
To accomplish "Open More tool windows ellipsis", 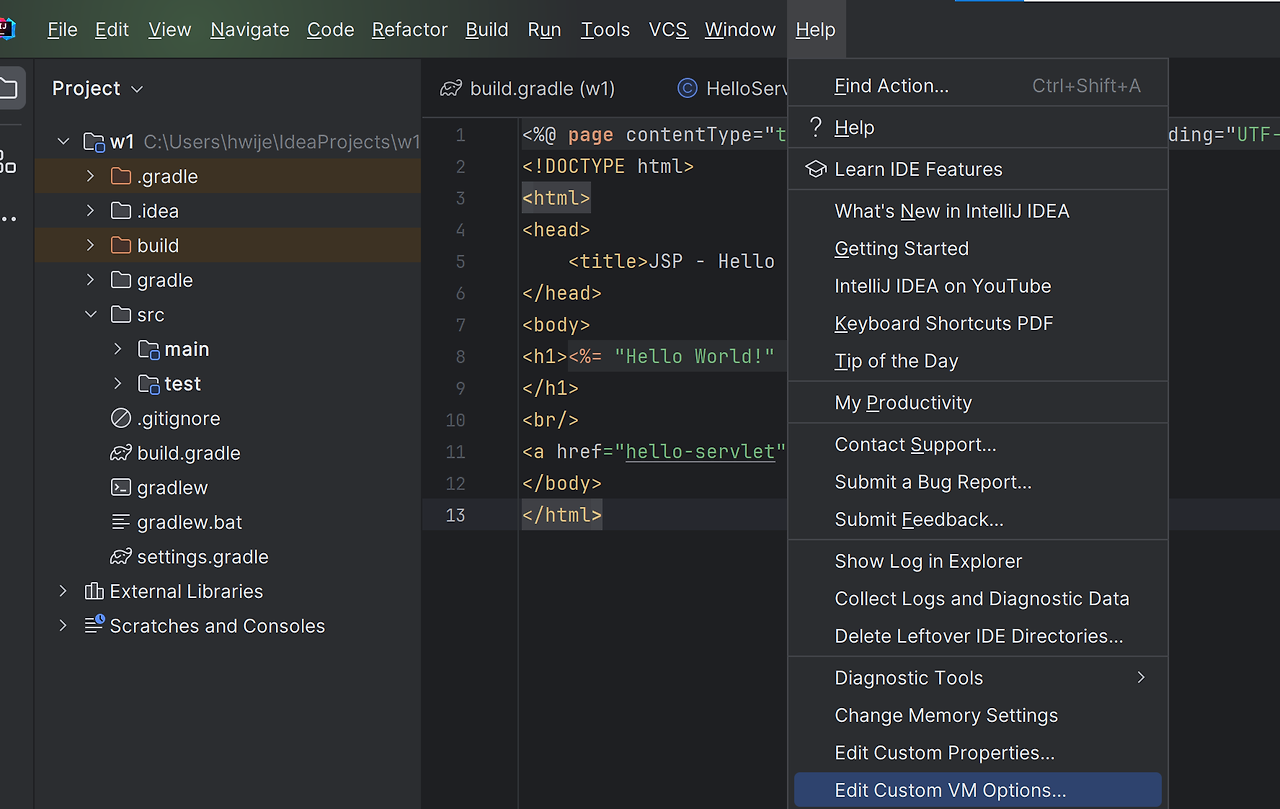I will [x=9, y=219].
